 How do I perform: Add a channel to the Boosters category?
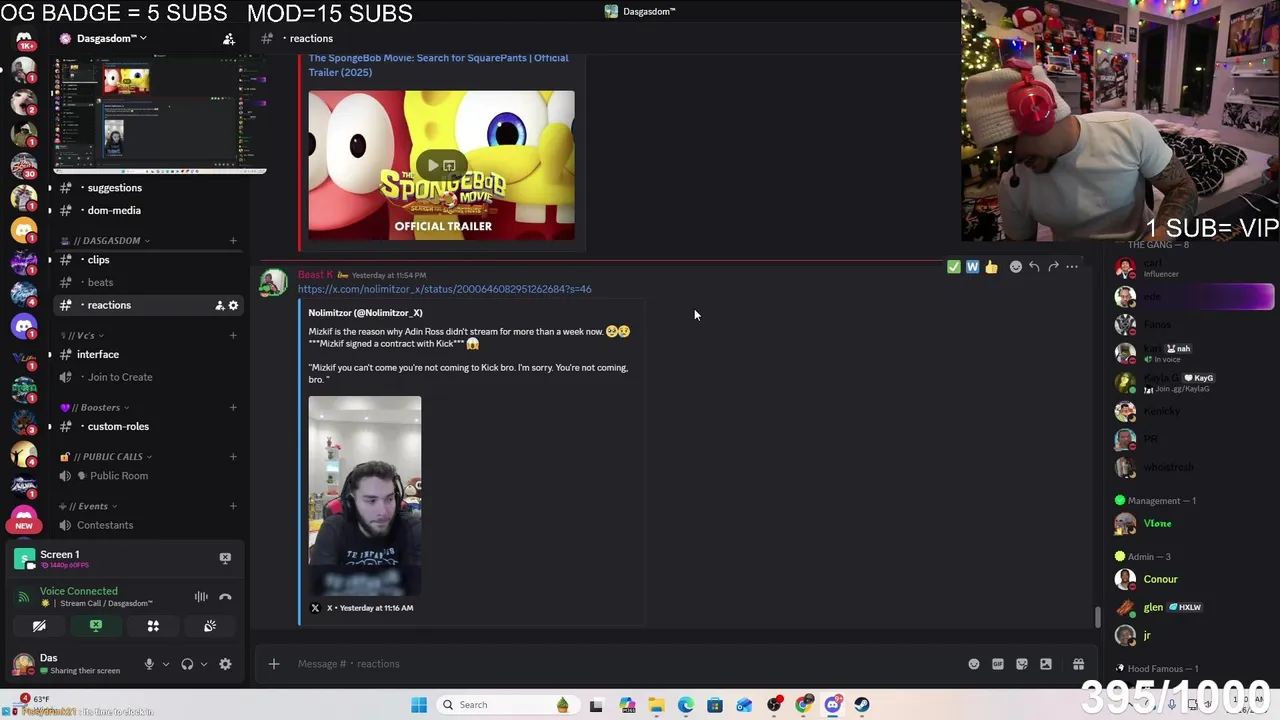[233, 408]
